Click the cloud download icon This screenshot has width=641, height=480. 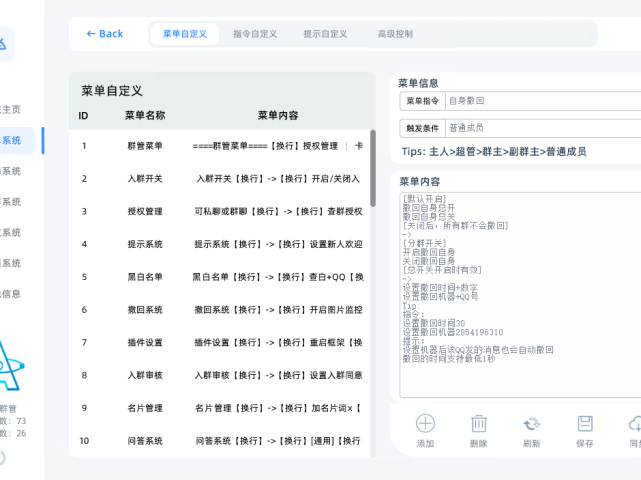coord(635,424)
